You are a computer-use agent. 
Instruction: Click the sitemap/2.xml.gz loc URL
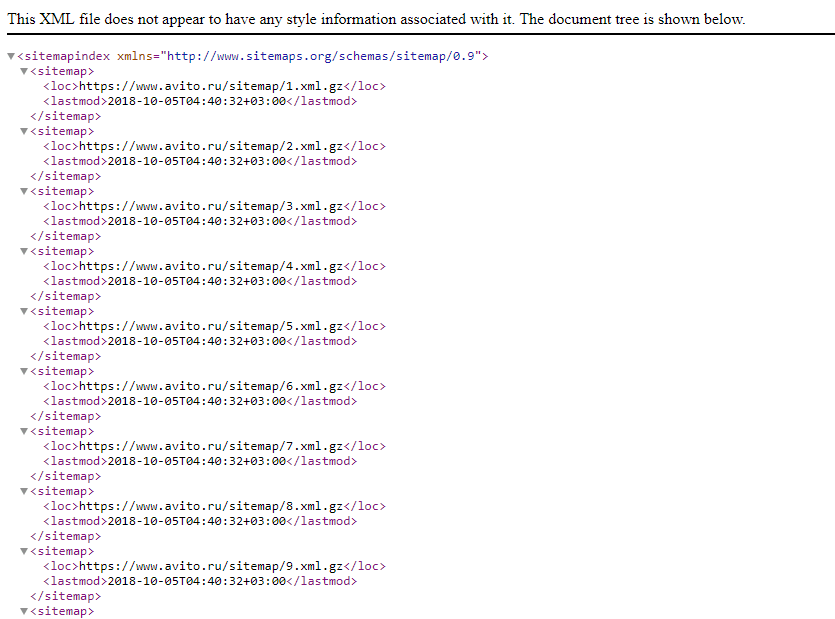[211, 146]
